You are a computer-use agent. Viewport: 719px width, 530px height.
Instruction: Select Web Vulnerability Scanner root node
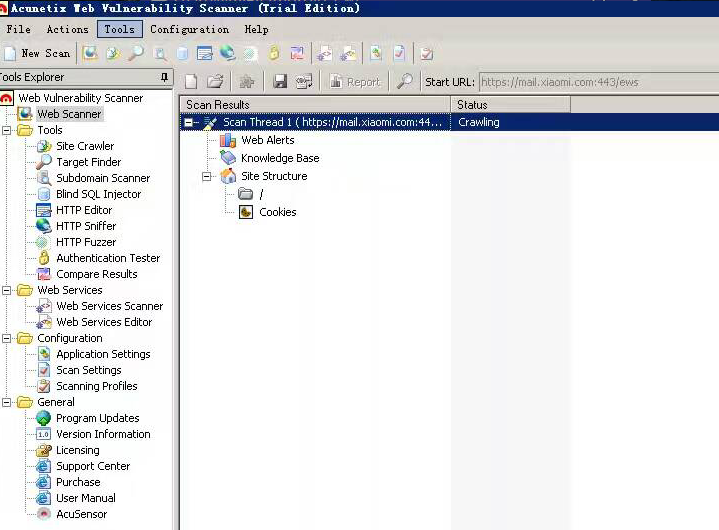(x=81, y=98)
